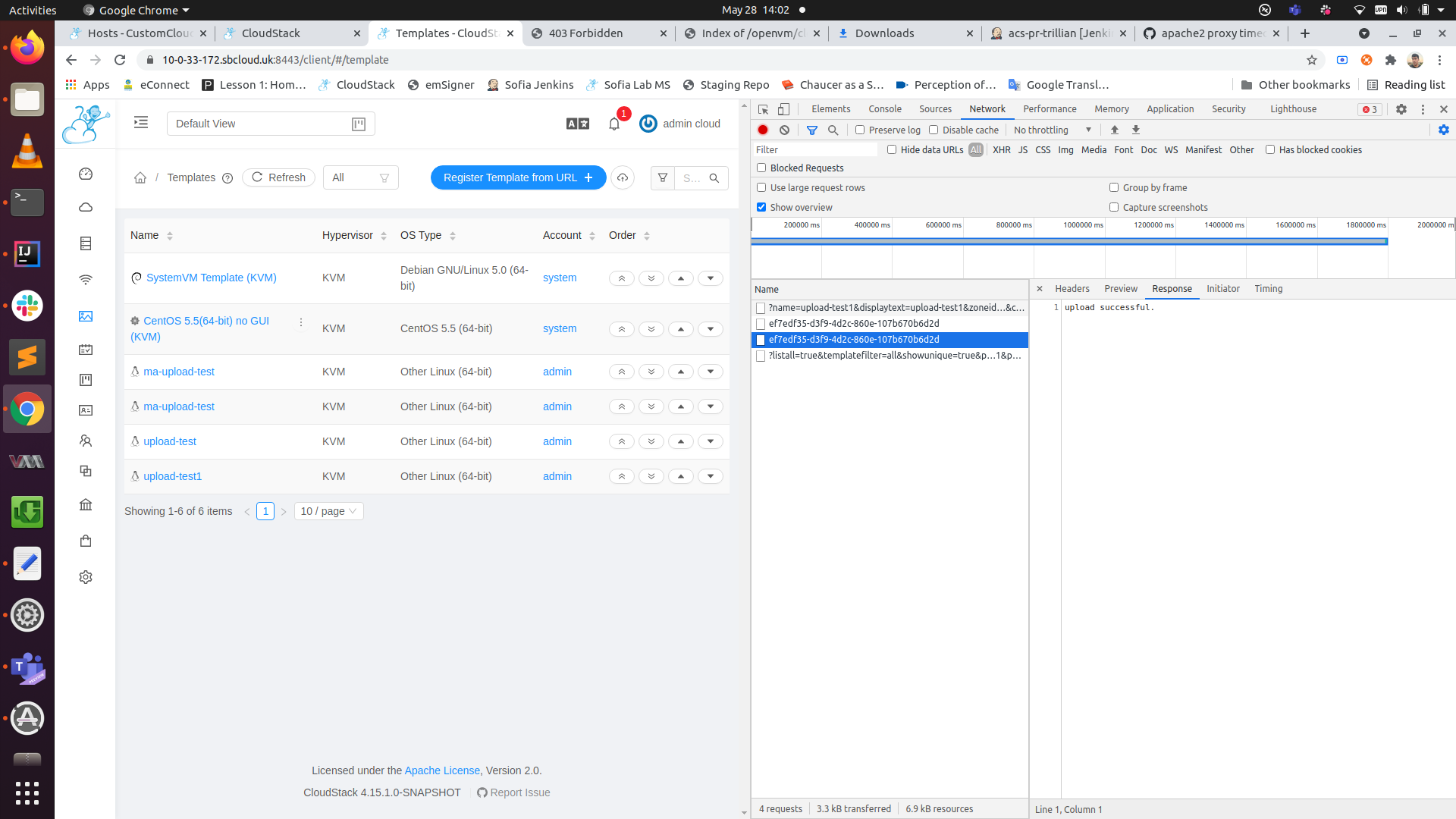
Task: Move the SystemVM Template to top order
Action: point(621,278)
